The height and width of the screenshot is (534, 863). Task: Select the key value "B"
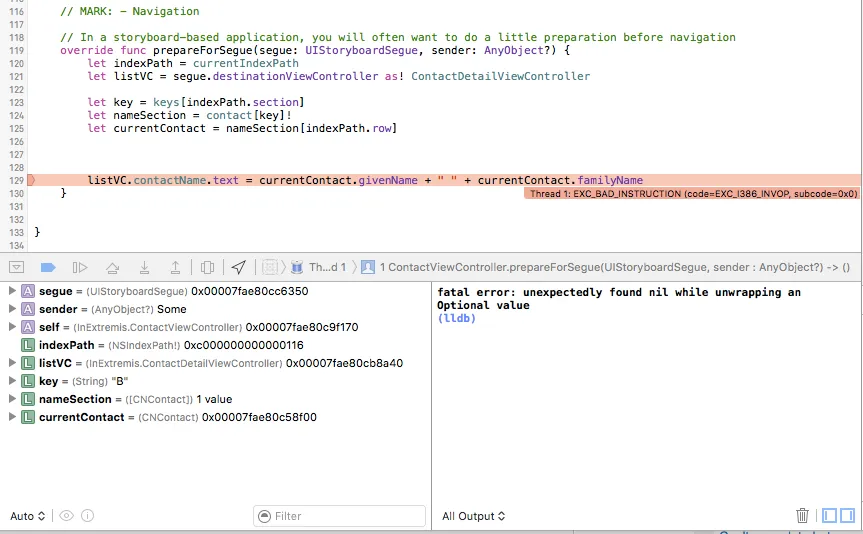pyautogui.click(x=120, y=381)
